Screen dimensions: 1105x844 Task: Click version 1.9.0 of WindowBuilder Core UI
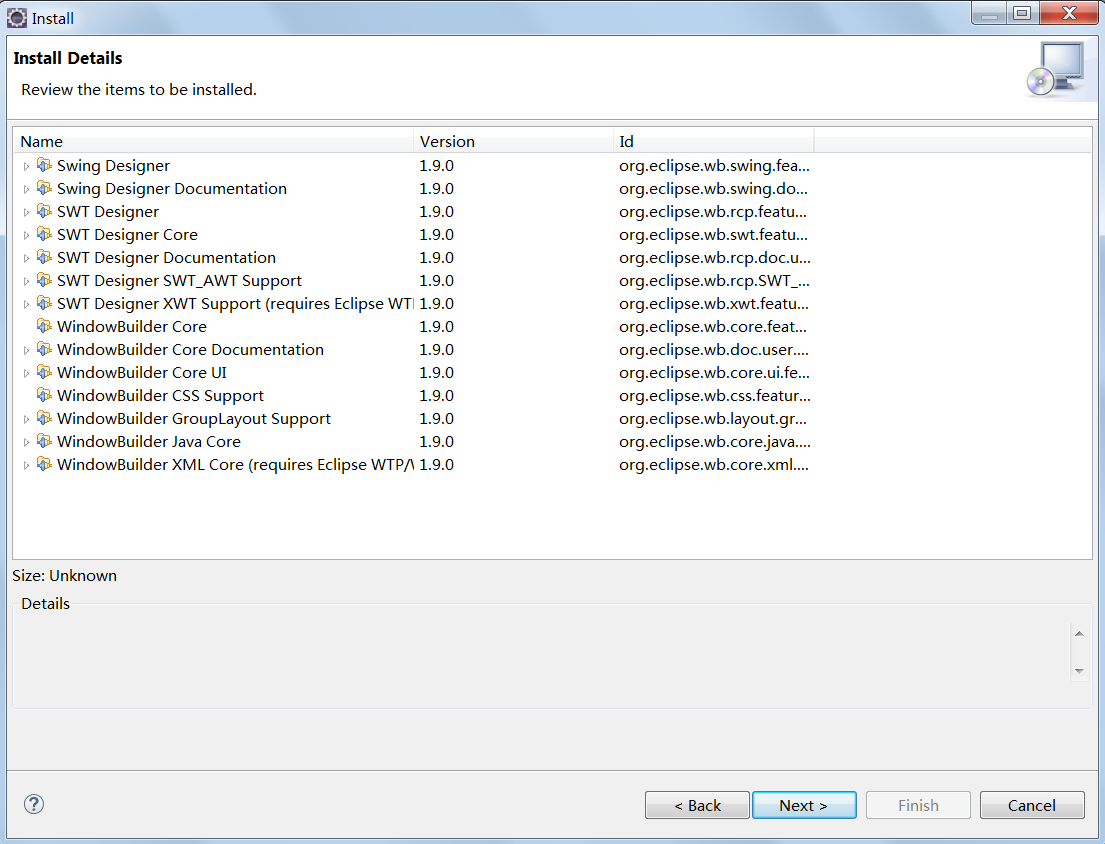(436, 373)
